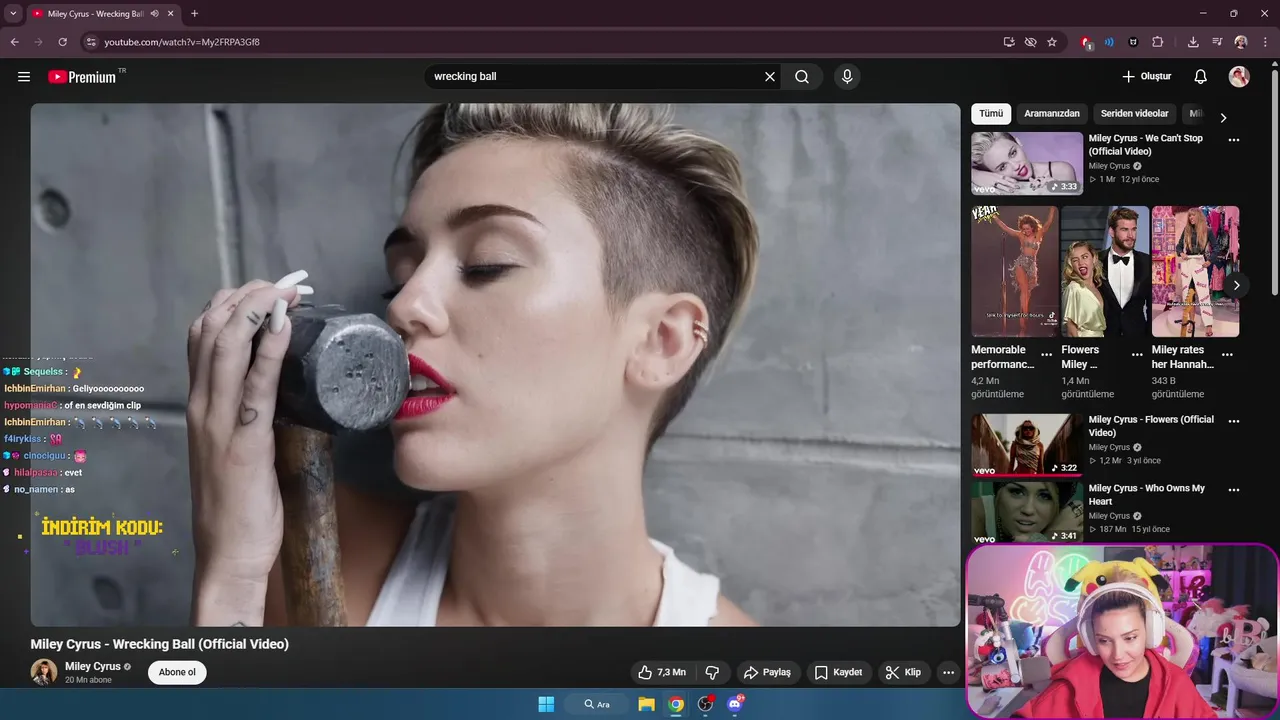Open Miley Cyrus channel avatar
The width and height of the screenshot is (1280, 720).
tap(43, 672)
